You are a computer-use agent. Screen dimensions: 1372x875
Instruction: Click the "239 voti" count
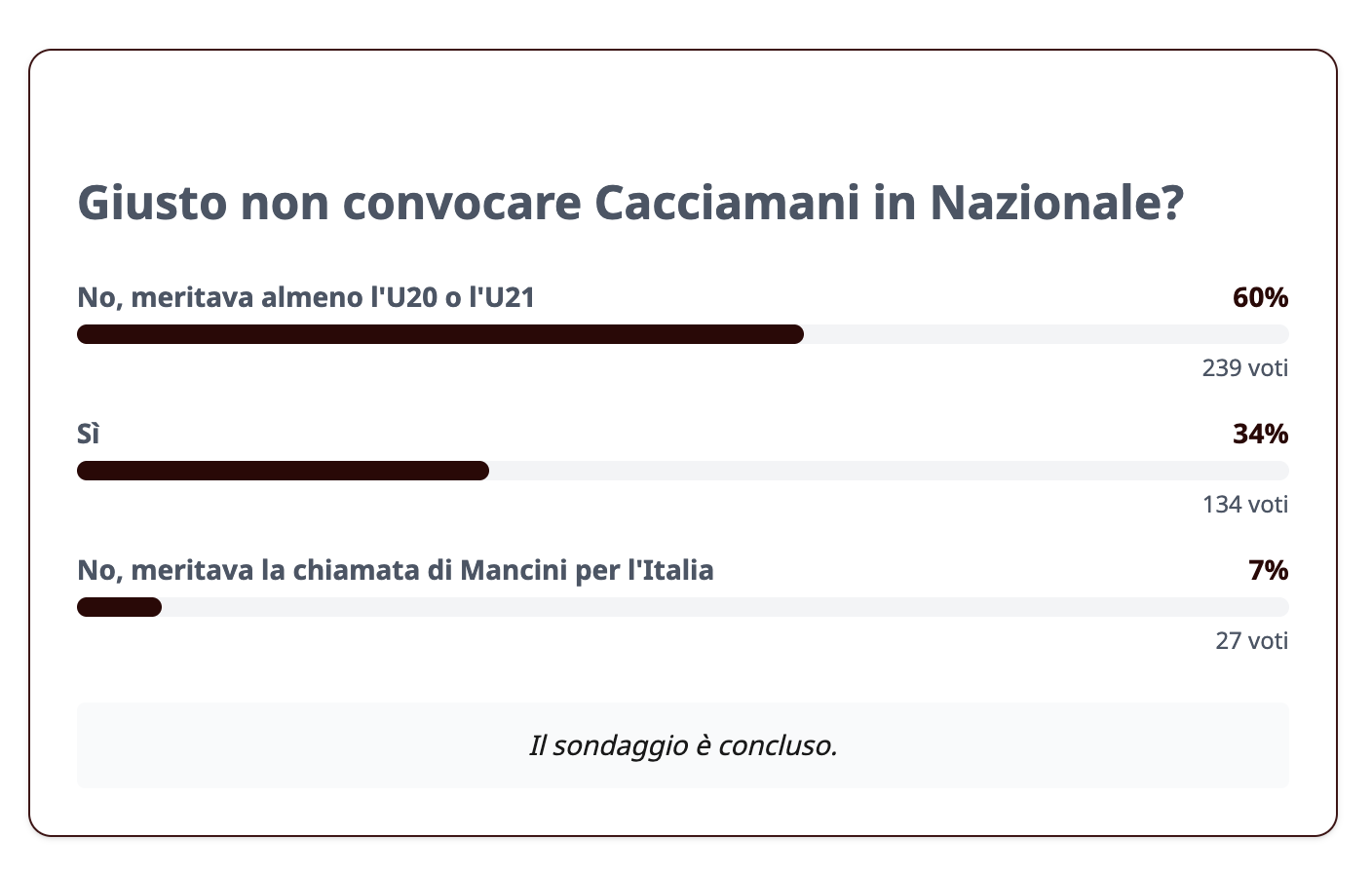pyautogui.click(x=1245, y=367)
